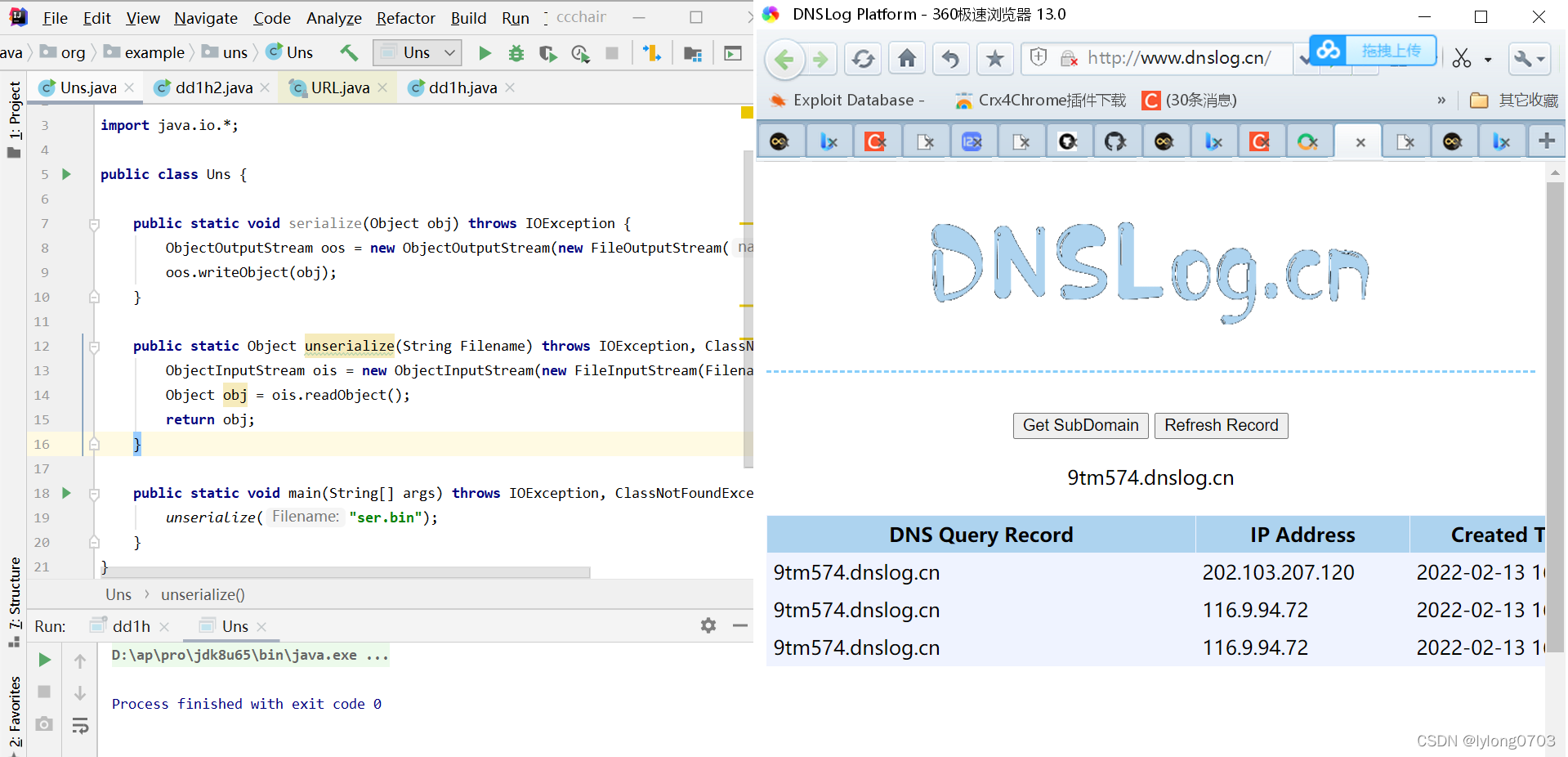Select the GitHub icon browser tab

tap(1115, 141)
